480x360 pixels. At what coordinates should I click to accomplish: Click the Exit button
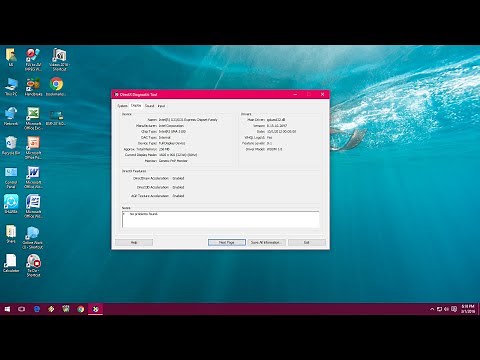307,242
